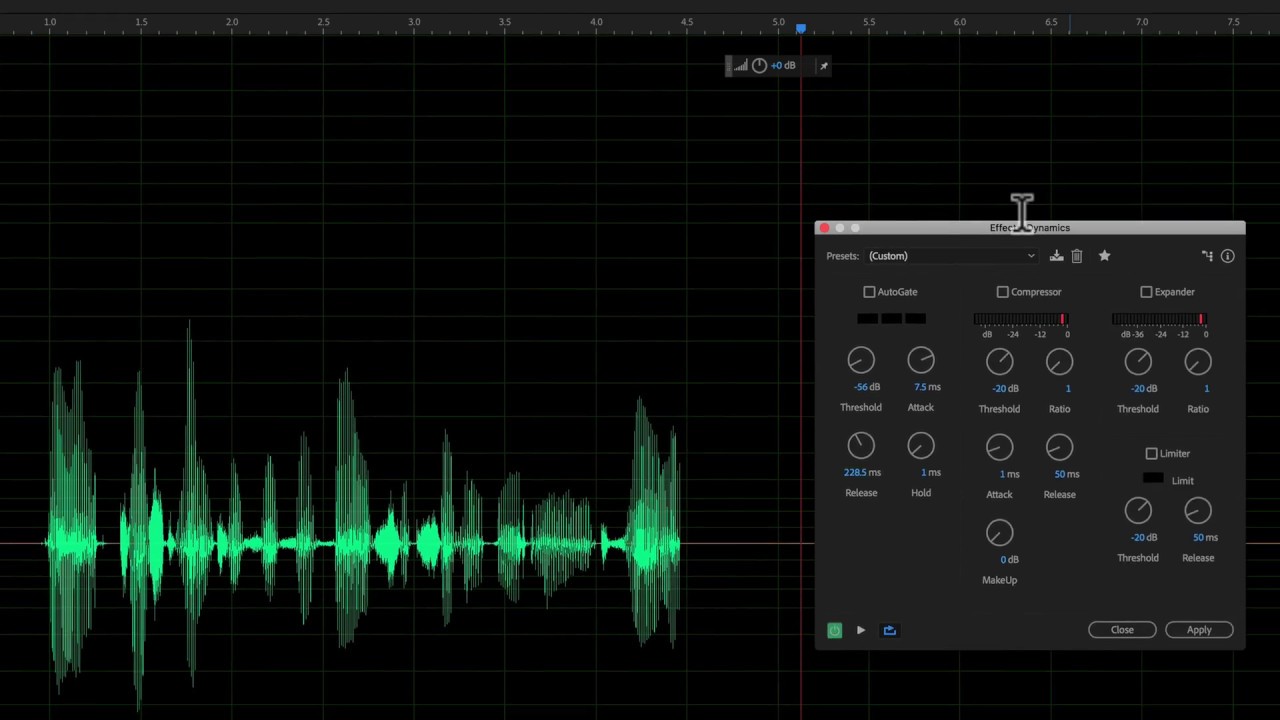
Task: Edit Compressor -20 dB threshold value
Action: click(1005, 389)
